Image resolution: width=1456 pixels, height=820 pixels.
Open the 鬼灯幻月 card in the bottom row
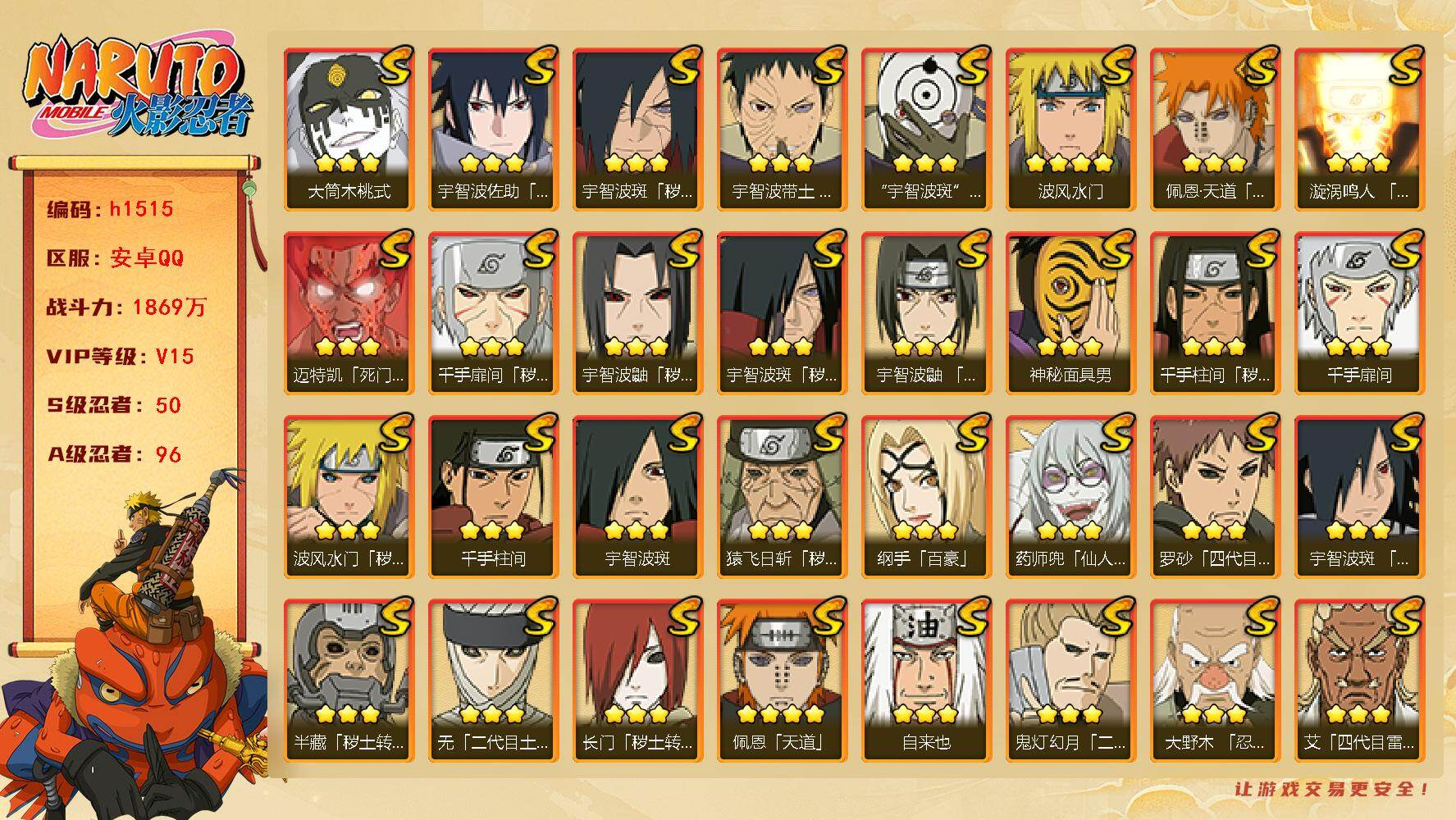pyautogui.click(x=1070, y=680)
